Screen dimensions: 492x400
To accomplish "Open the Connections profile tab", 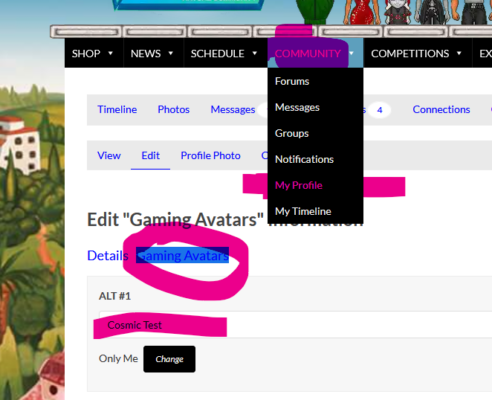I will tap(441, 110).
